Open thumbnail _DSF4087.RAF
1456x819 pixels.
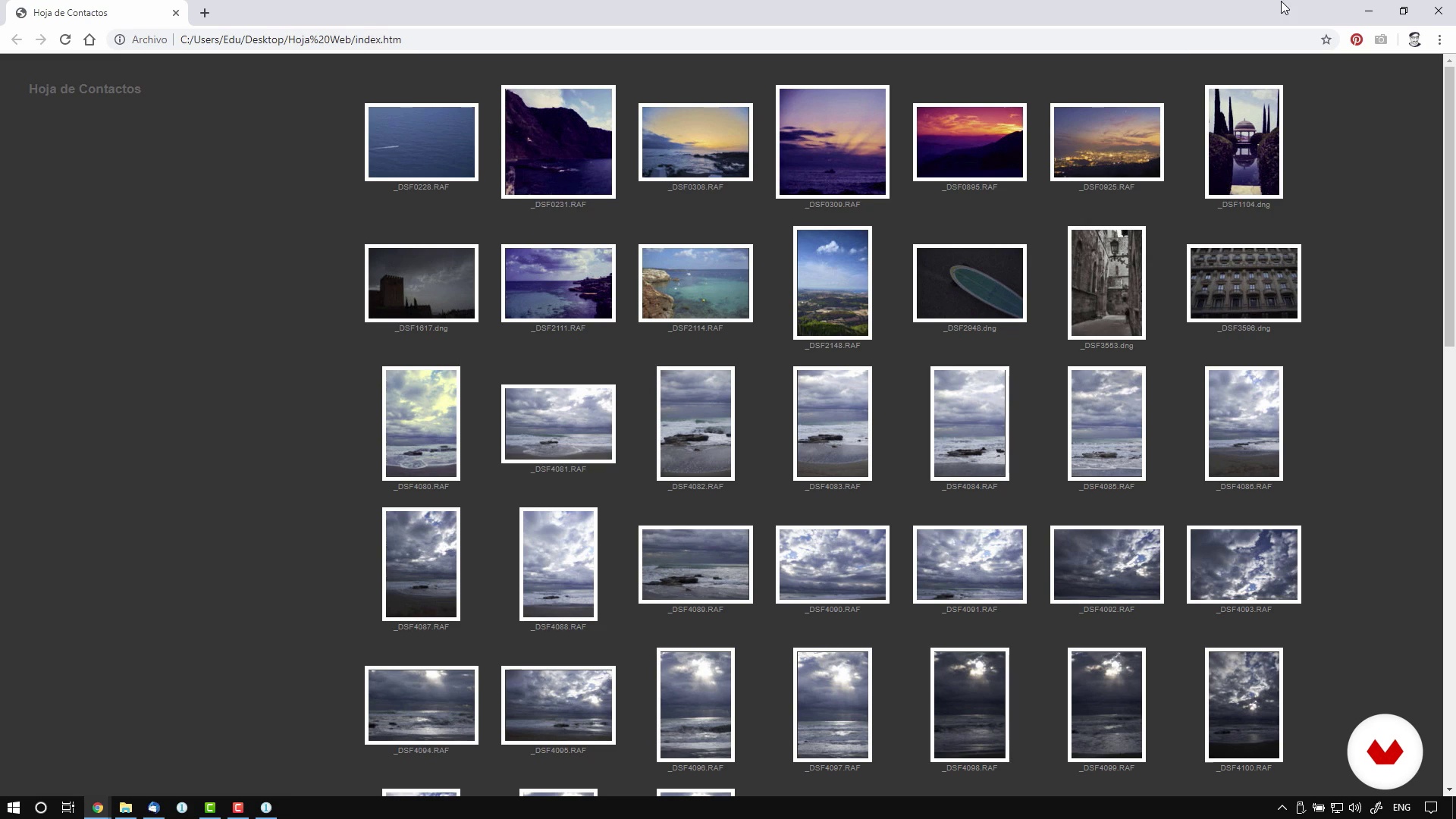[422, 564]
